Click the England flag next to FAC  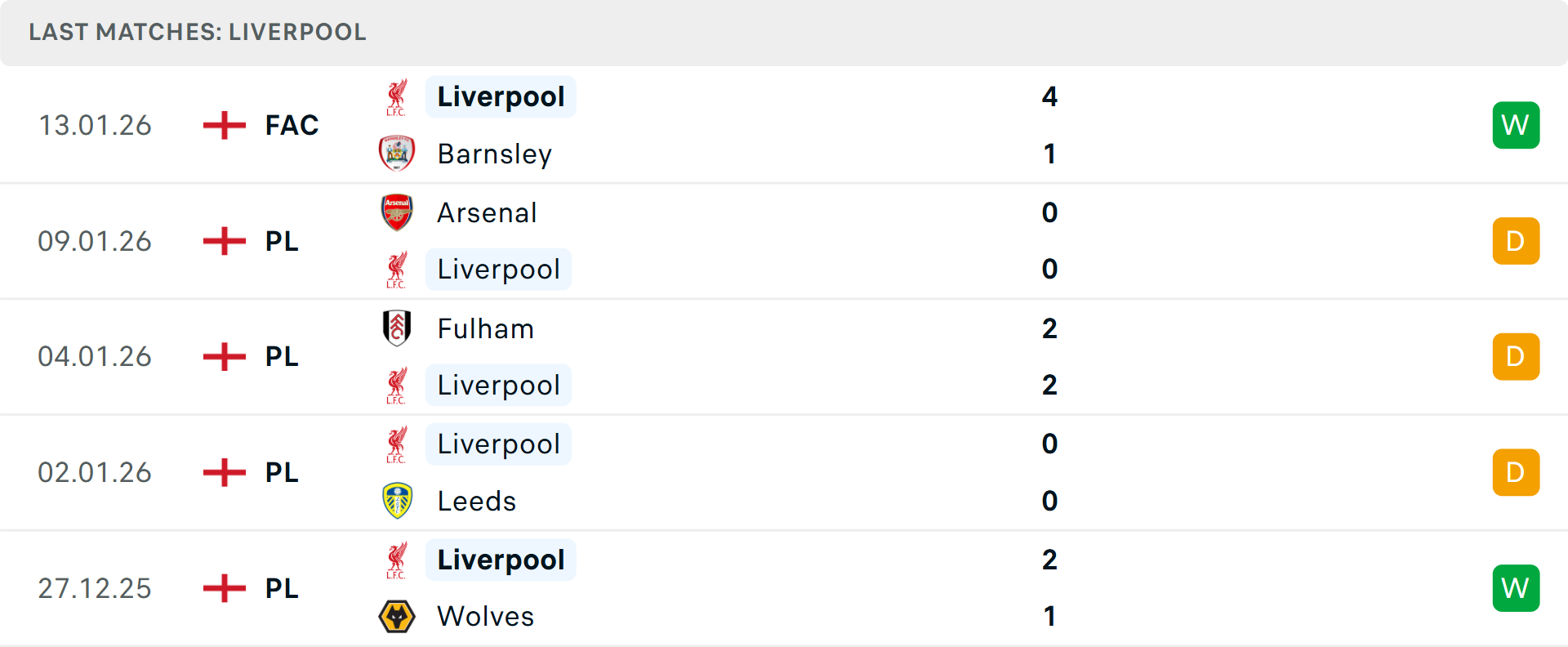pos(224,125)
